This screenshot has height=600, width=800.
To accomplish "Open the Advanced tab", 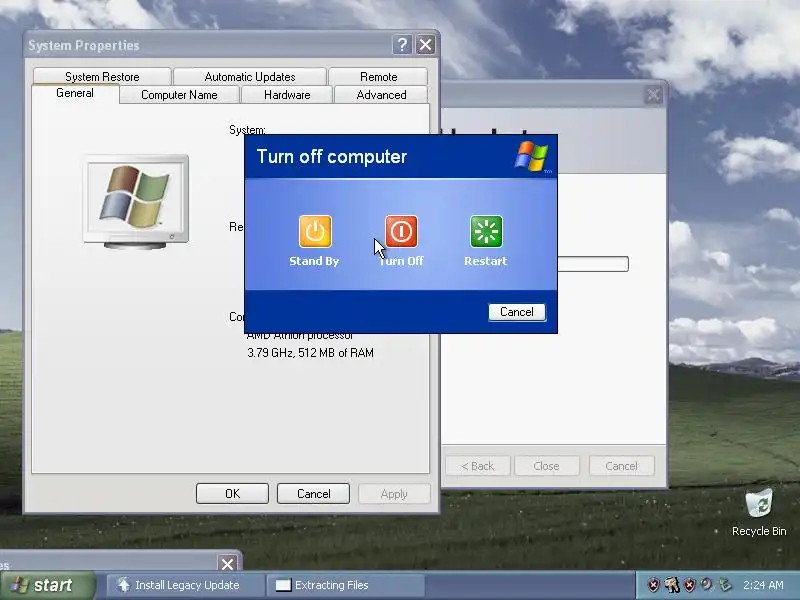I will [382, 95].
